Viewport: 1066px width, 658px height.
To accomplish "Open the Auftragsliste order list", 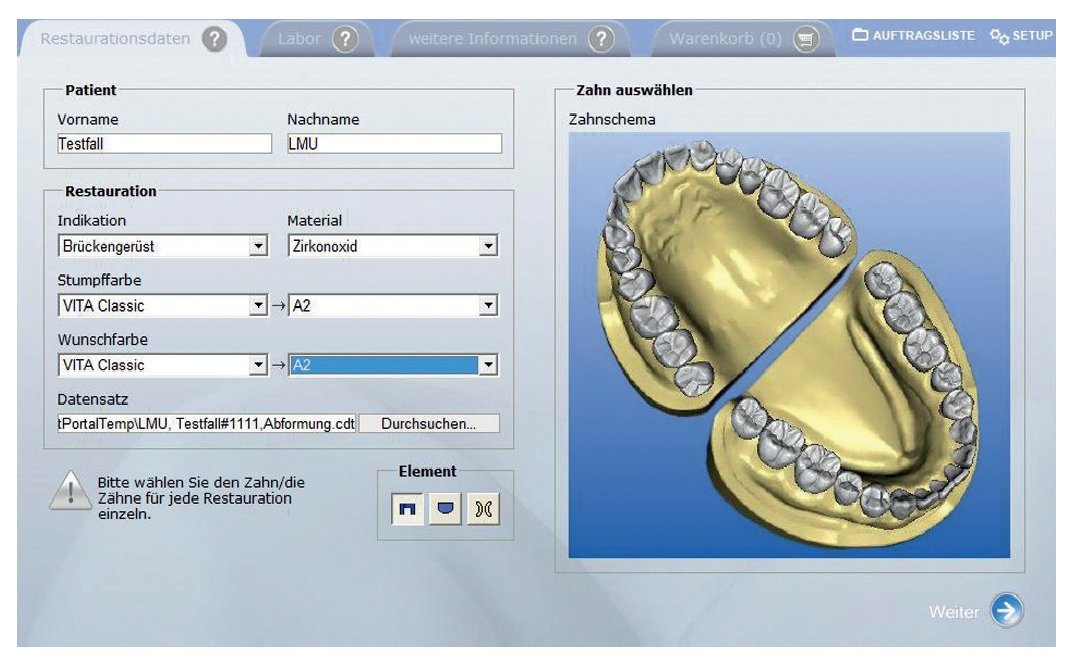I will [913, 35].
